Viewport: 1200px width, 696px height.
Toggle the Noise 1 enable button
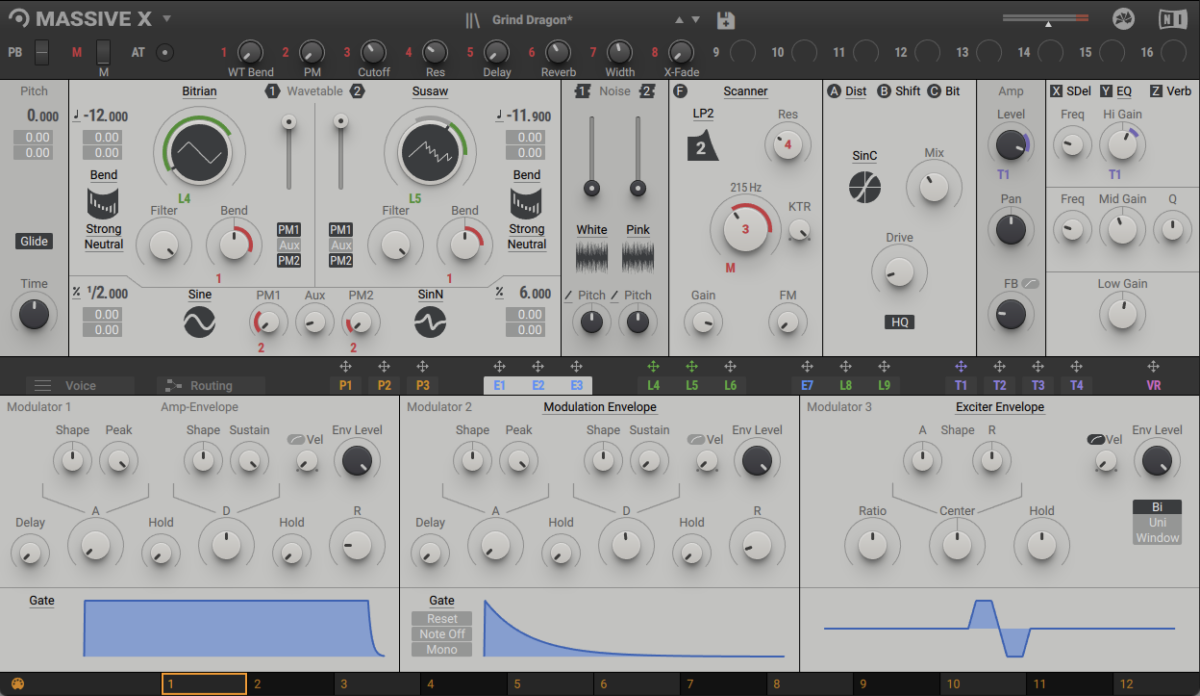click(x=583, y=91)
